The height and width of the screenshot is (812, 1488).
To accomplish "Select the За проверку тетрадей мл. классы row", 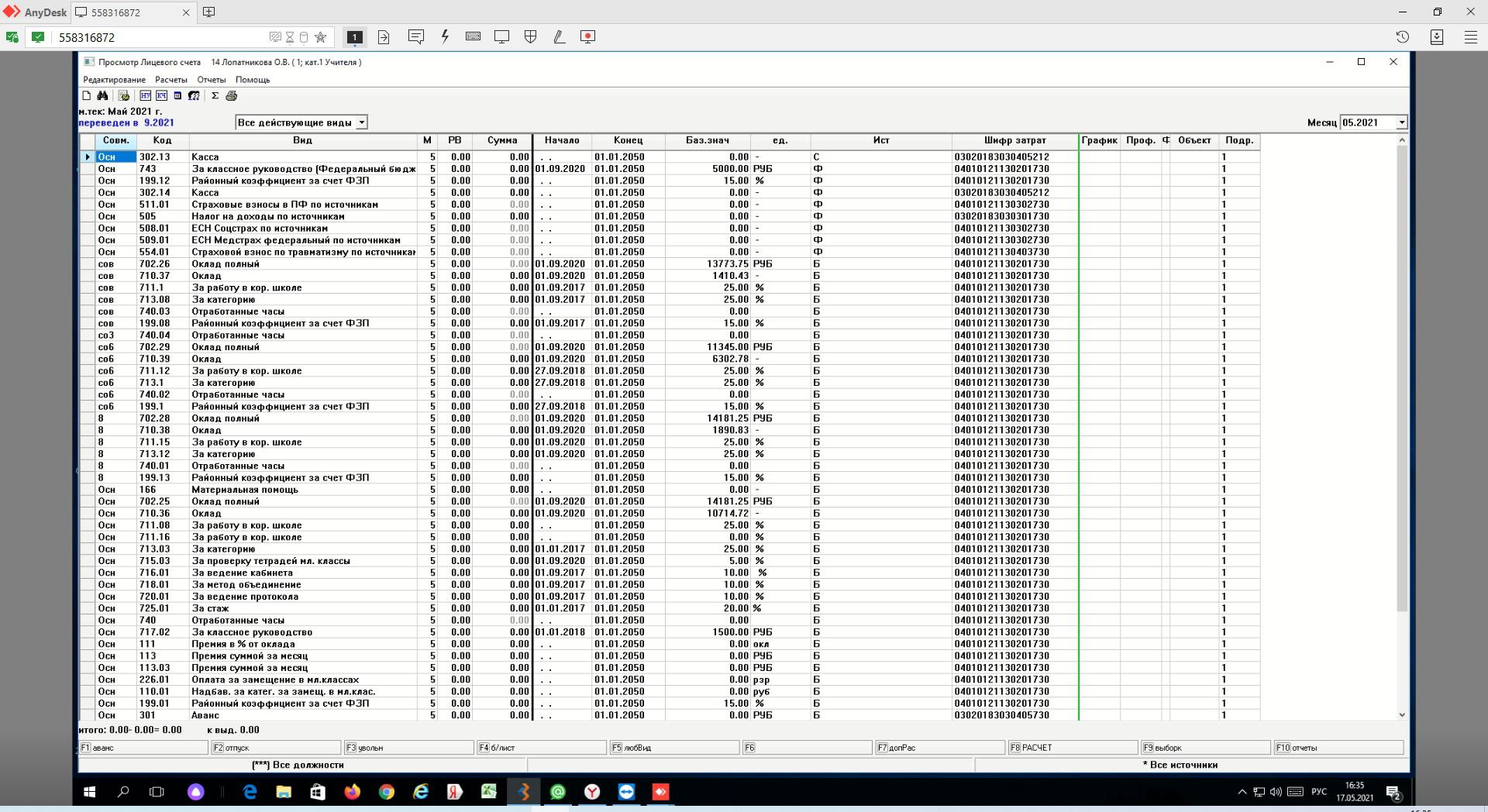I will [670, 561].
